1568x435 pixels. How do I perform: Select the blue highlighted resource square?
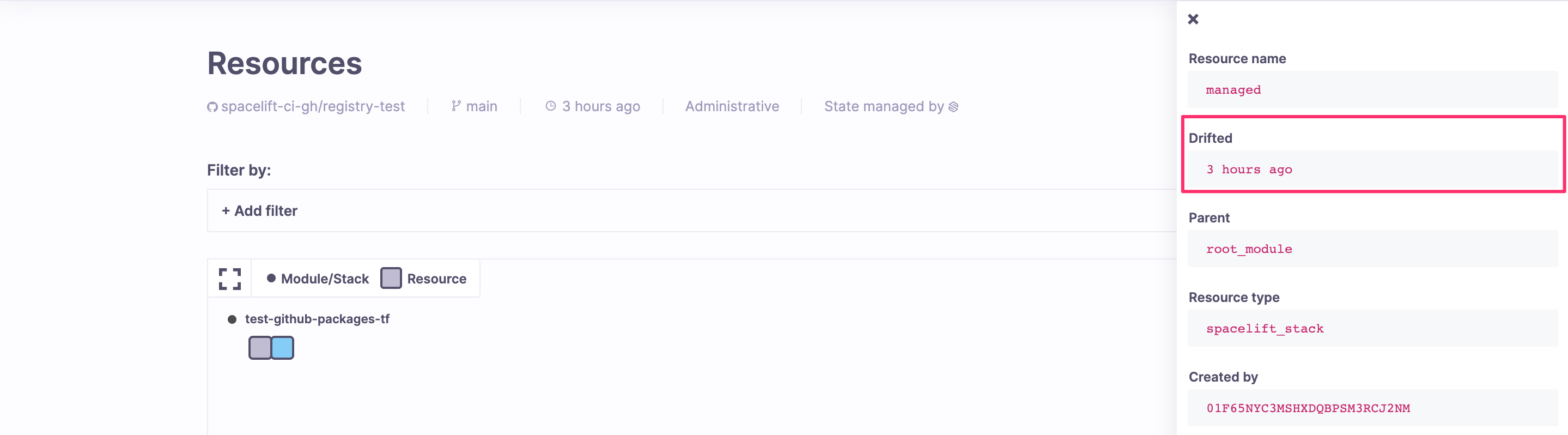(282, 348)
